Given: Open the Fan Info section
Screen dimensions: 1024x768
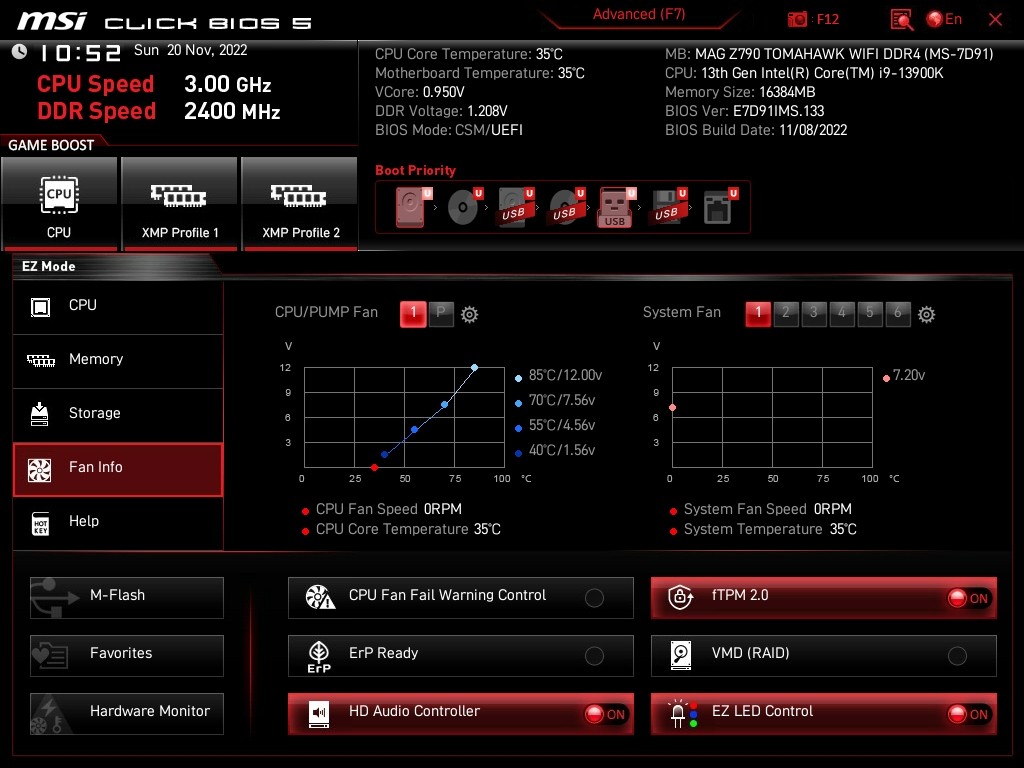Looking at the screenshot, I should pyautogui.click(x=118, y=469).
